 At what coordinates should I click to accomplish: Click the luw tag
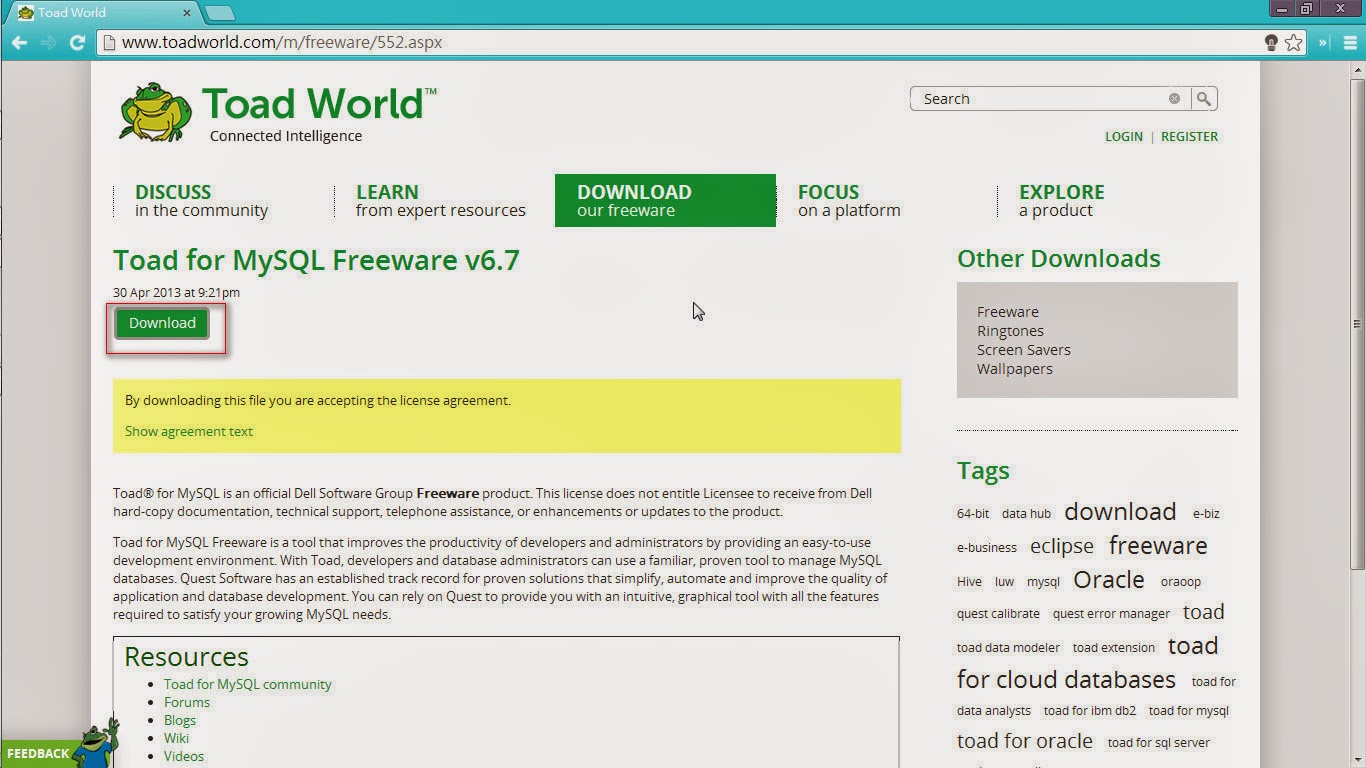[x=1004, y=582]
